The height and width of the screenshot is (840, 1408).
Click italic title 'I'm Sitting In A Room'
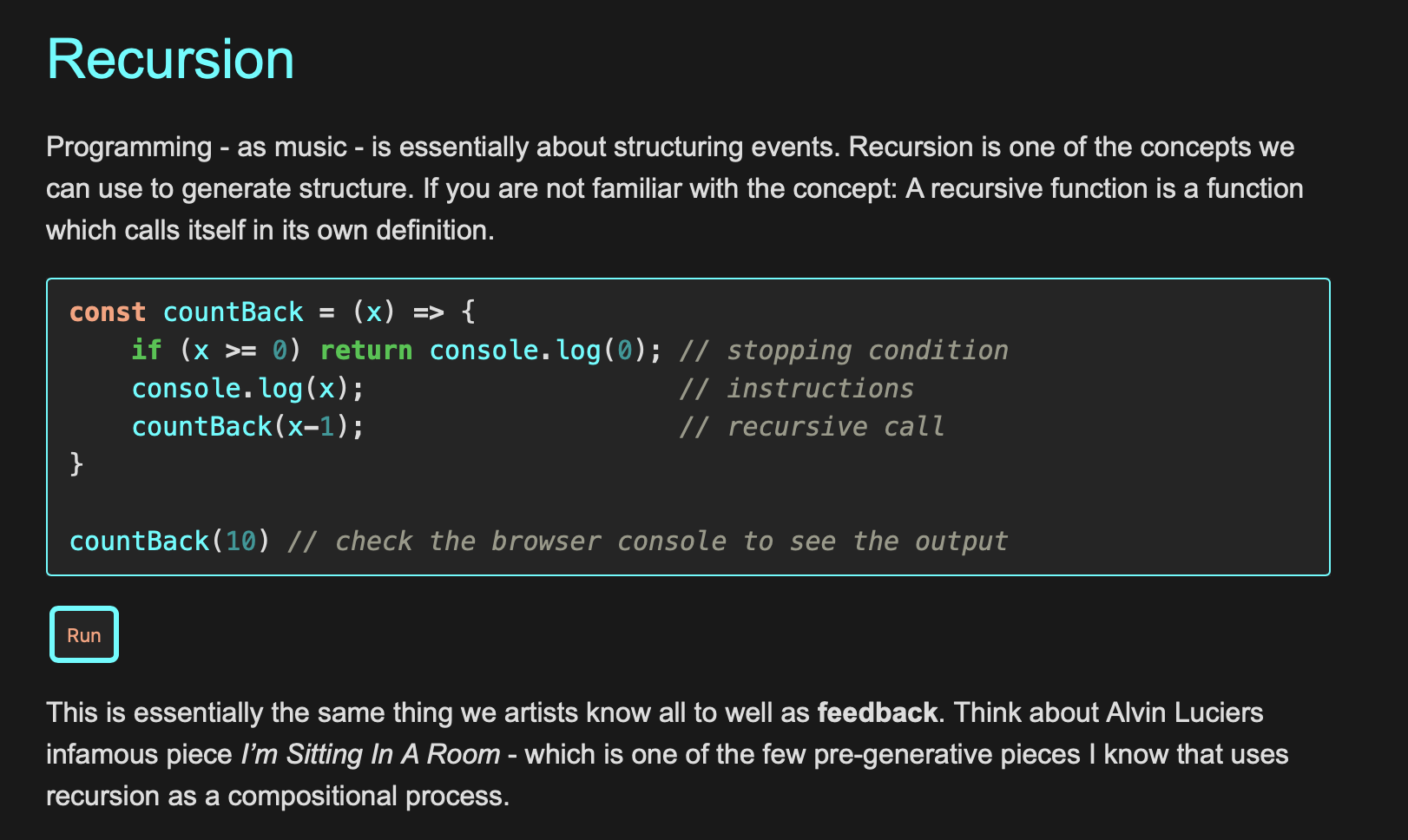click(371, 754)
